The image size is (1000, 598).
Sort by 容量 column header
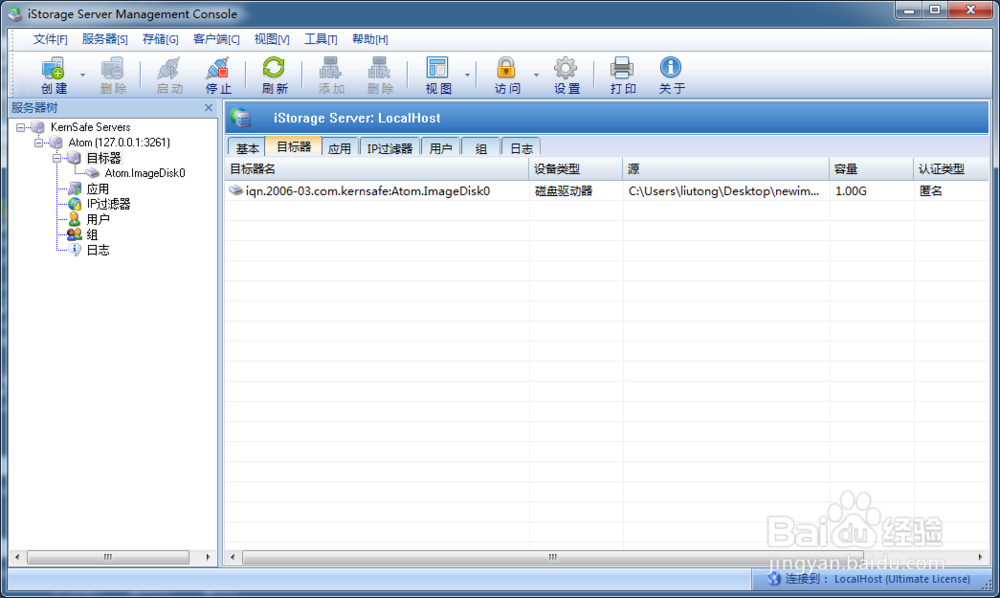(871, 169)
